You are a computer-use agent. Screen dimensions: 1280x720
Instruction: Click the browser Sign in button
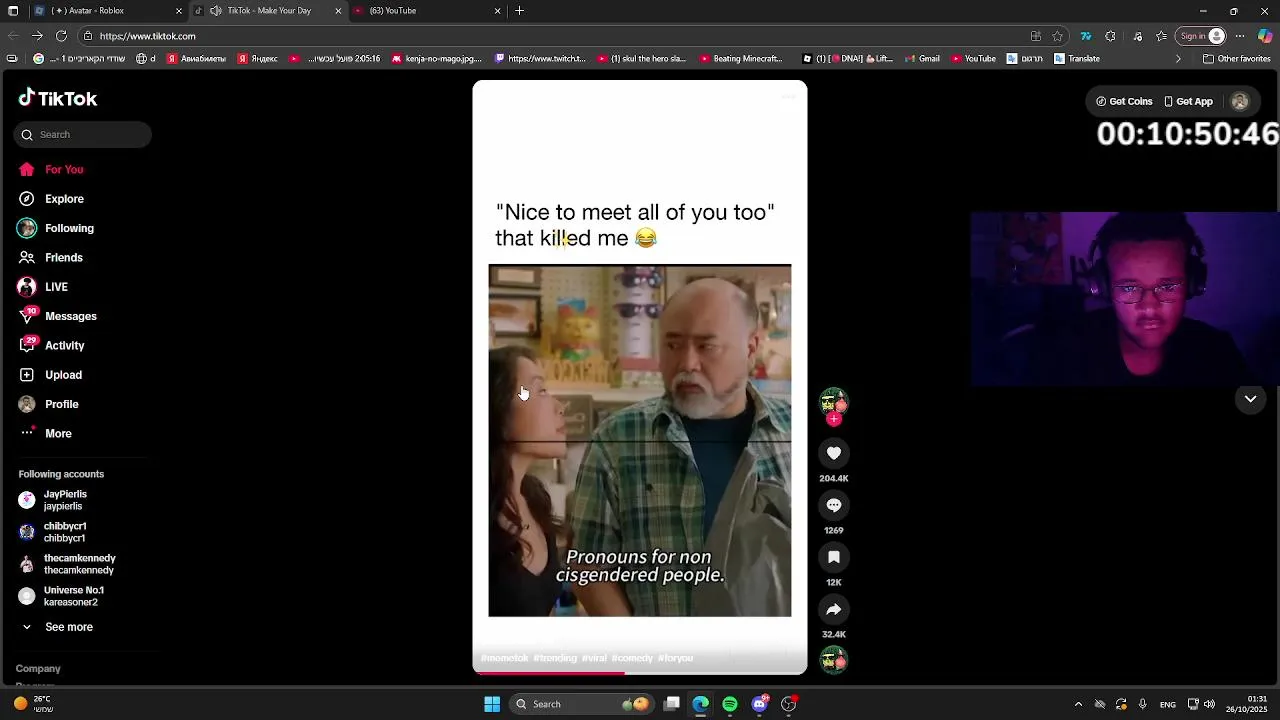pos(1201,36)
